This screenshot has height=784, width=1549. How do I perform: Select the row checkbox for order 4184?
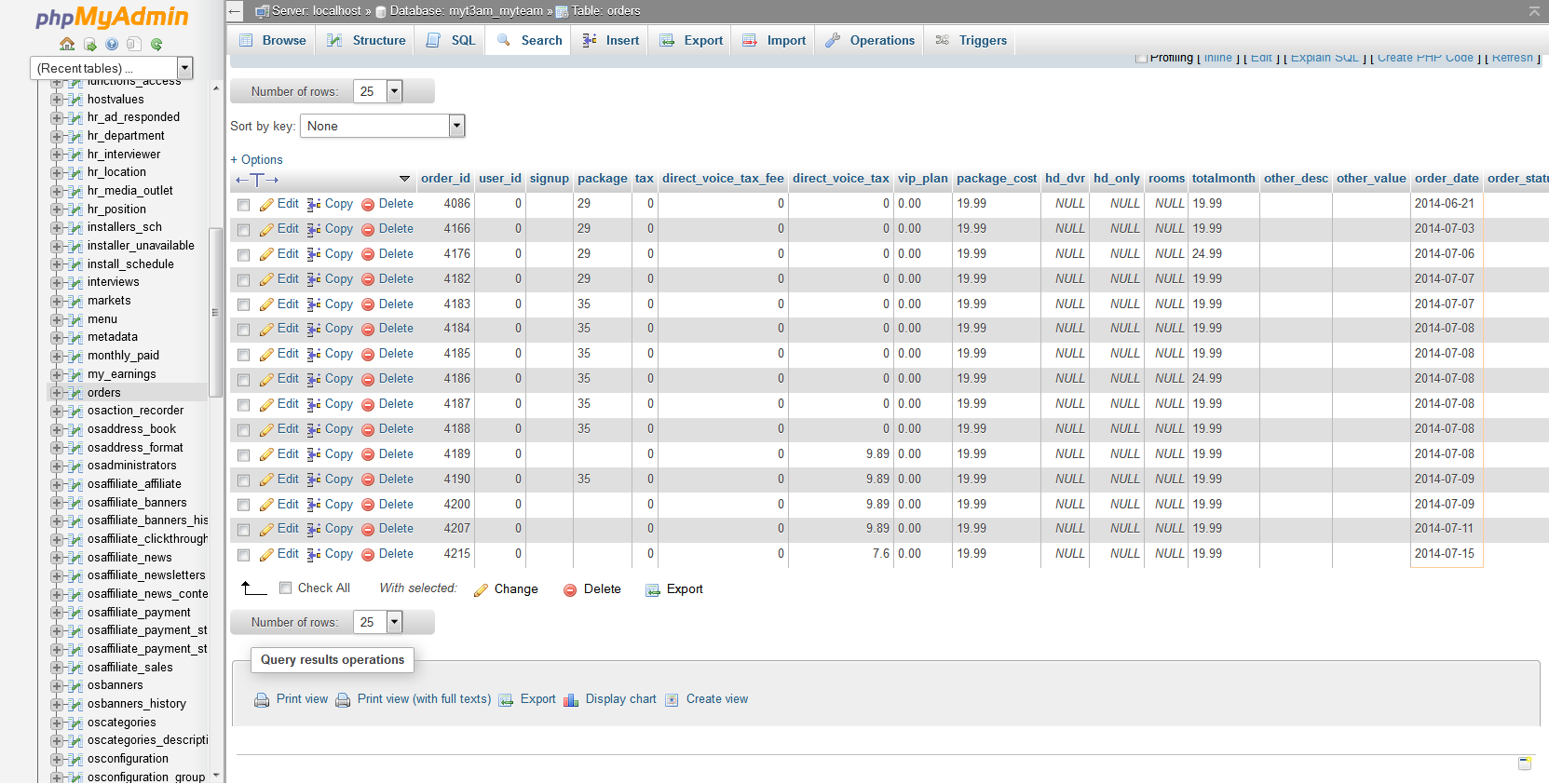coord(244,330)
